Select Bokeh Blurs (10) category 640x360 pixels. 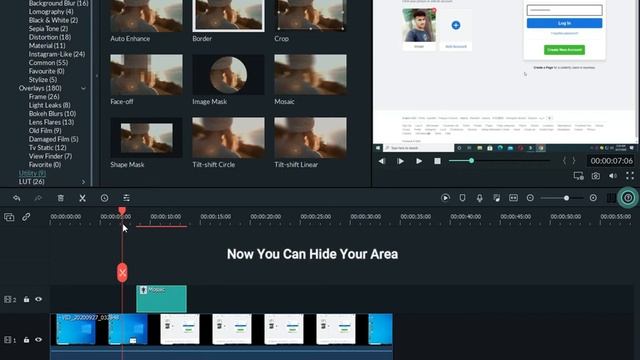(x=52, y=114)
